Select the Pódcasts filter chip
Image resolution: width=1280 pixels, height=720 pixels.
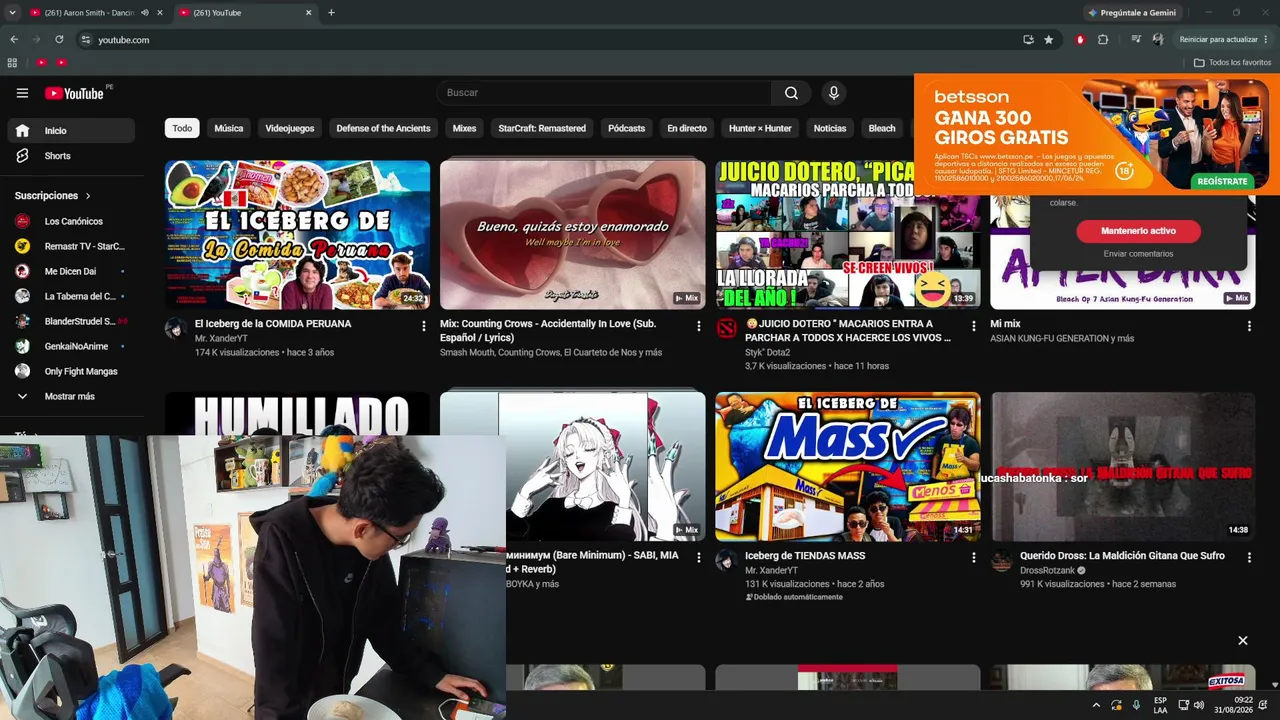(626, 128)
